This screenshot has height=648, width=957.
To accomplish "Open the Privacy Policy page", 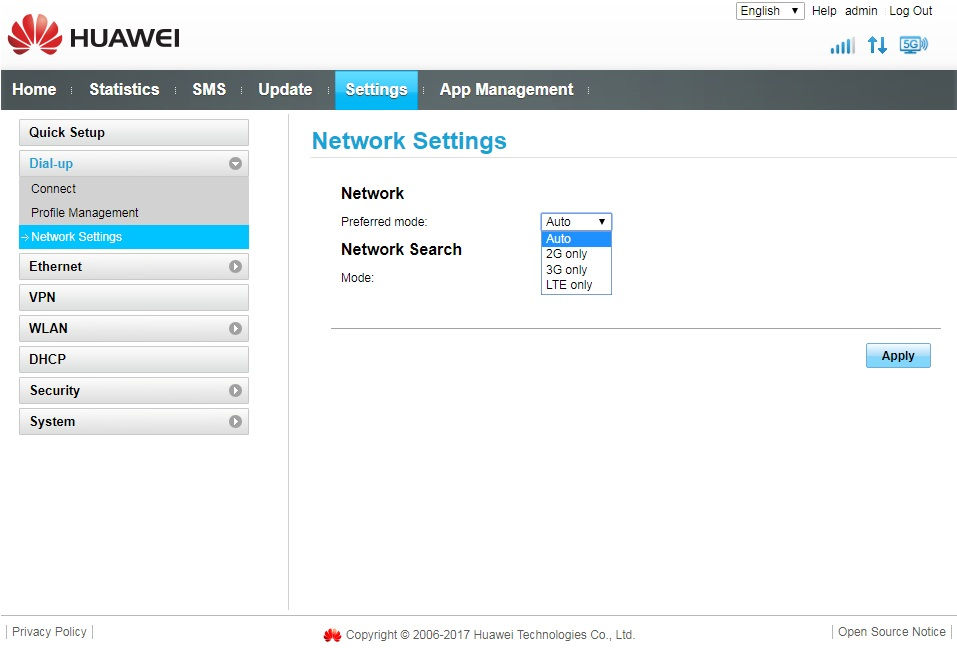I will tap(49, 631).
